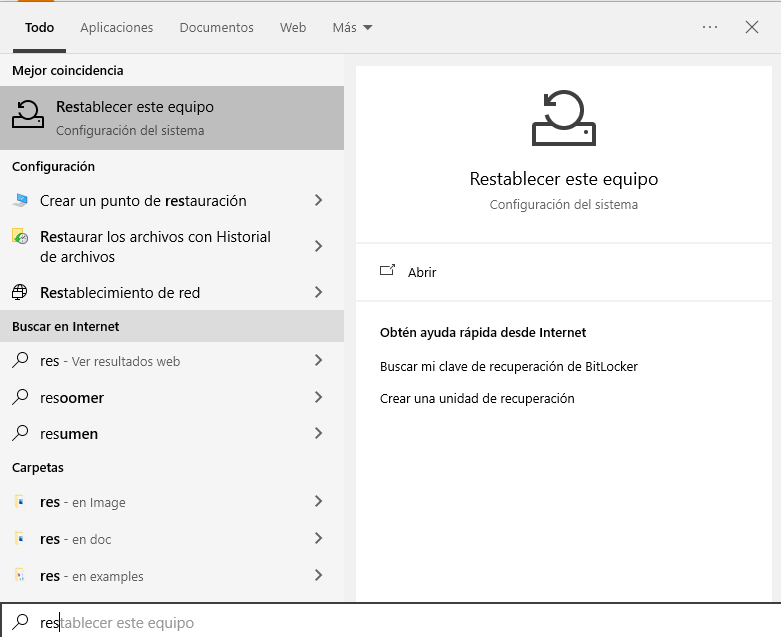Screen dimensions: 781x637
Task: Click Abrir in the preview pane
Action: [x=421, y=272]
